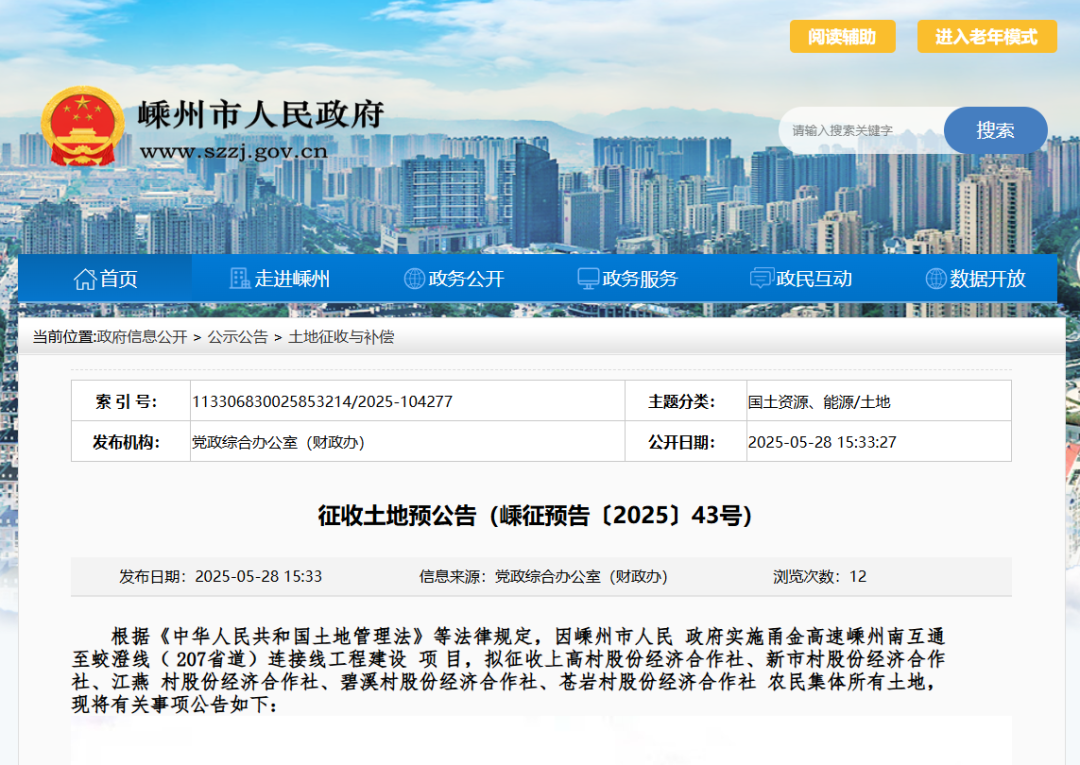Click the national emblem logo
The image size is (1080, 765).
click(82, 127)
